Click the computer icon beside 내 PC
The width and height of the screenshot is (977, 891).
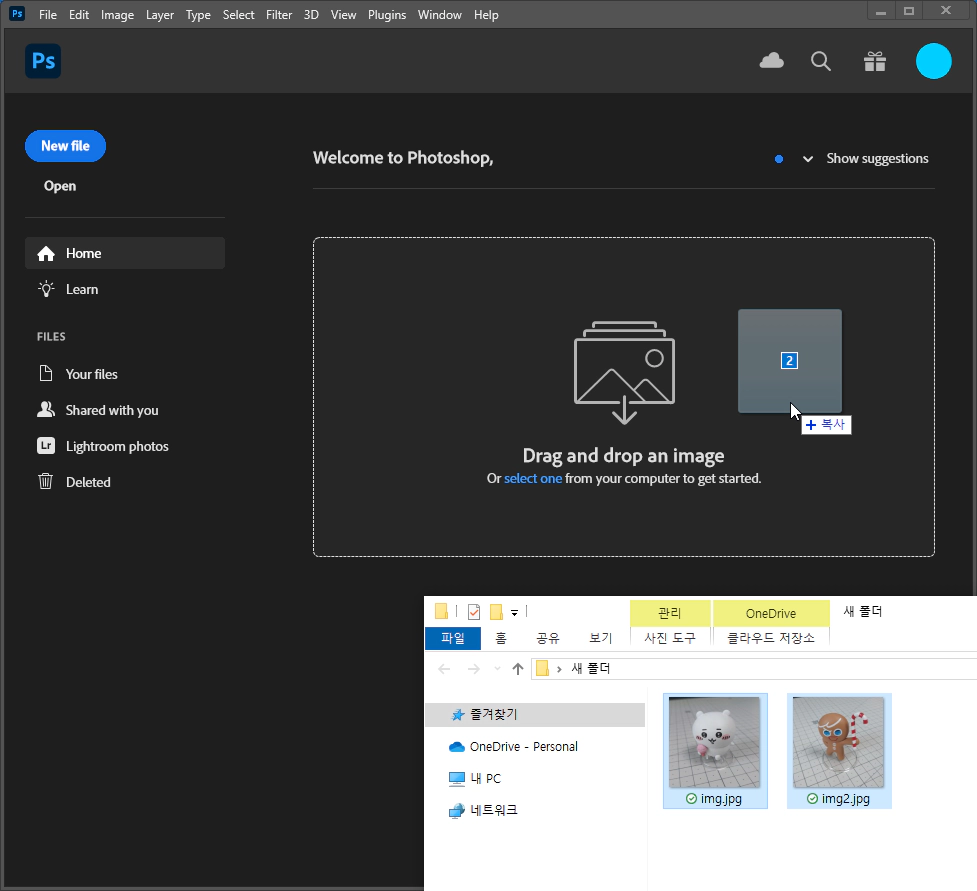pos(457,778)
